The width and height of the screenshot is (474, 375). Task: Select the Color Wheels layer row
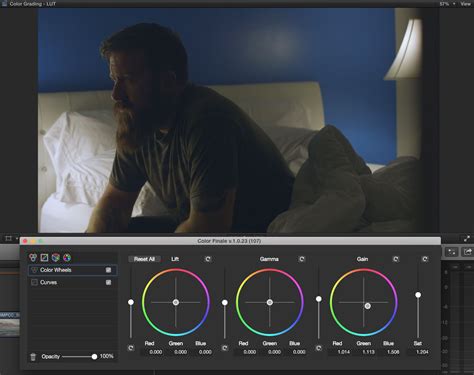pos(72,270)
